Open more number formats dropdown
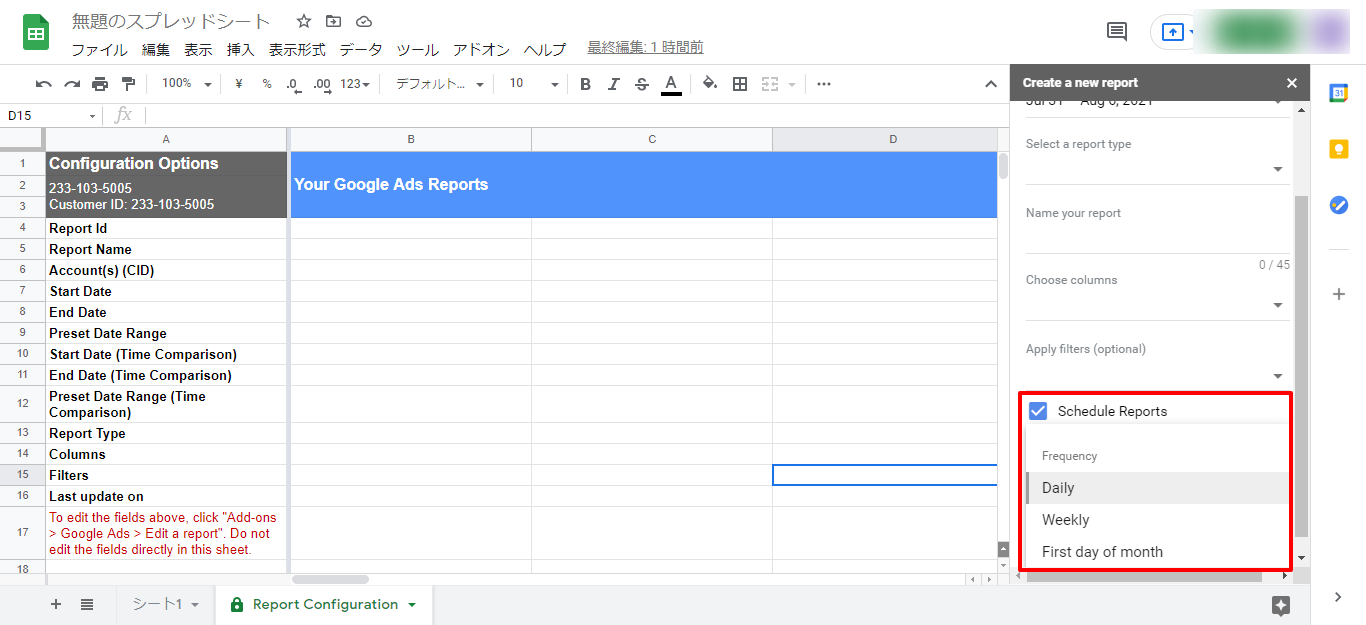Image resolution: width=1366 pixels, height=625 pixels. (355, 84)
